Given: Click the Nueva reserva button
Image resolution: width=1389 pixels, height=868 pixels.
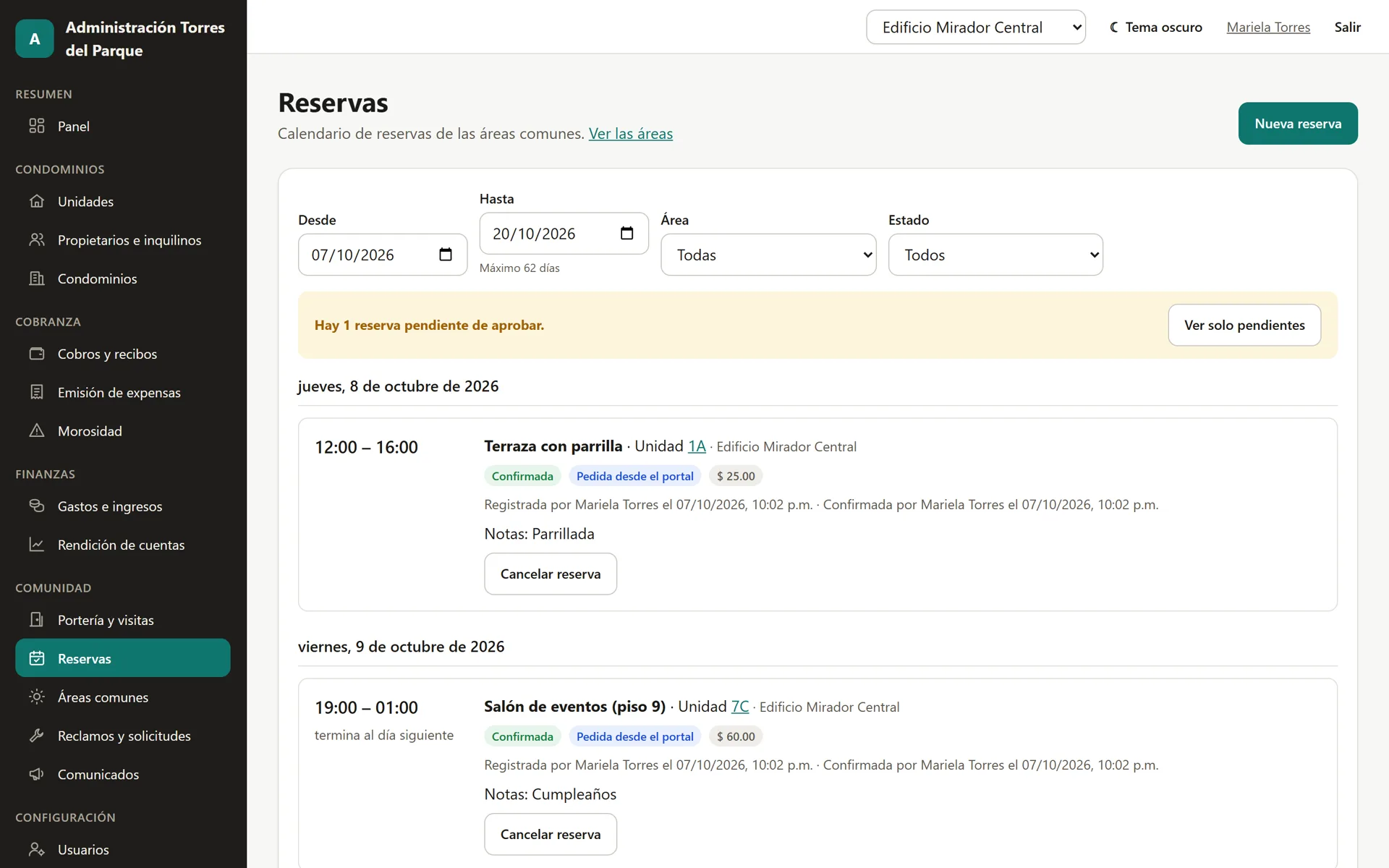Looking at the screenshot, I should pyautogui.click(x=1298, y=124).
